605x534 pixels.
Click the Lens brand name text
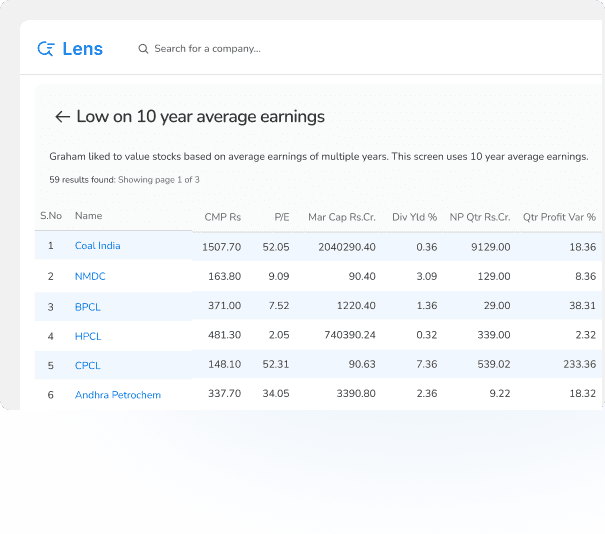[83, 49]
